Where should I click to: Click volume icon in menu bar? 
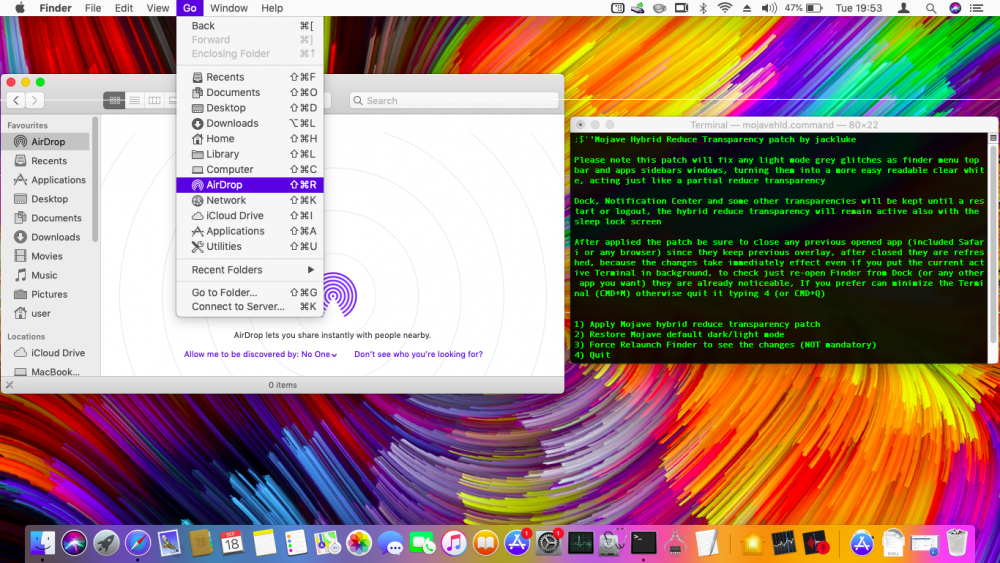[x=769, y=8]
